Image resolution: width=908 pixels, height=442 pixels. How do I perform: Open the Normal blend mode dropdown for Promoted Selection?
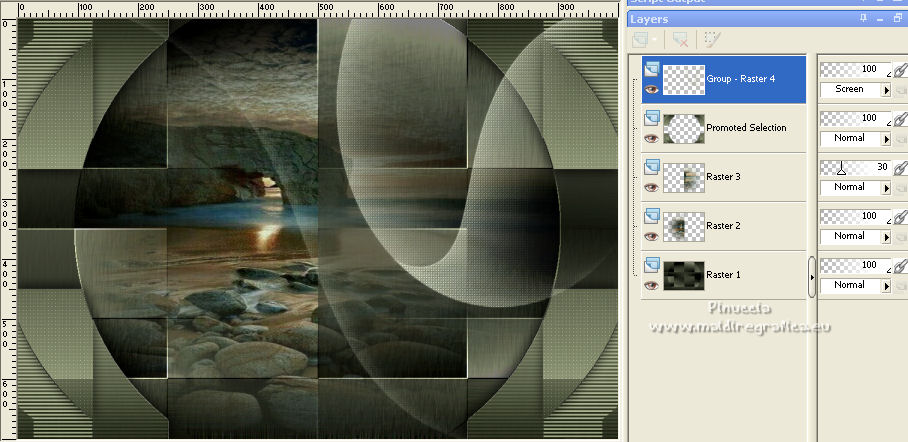855,138
